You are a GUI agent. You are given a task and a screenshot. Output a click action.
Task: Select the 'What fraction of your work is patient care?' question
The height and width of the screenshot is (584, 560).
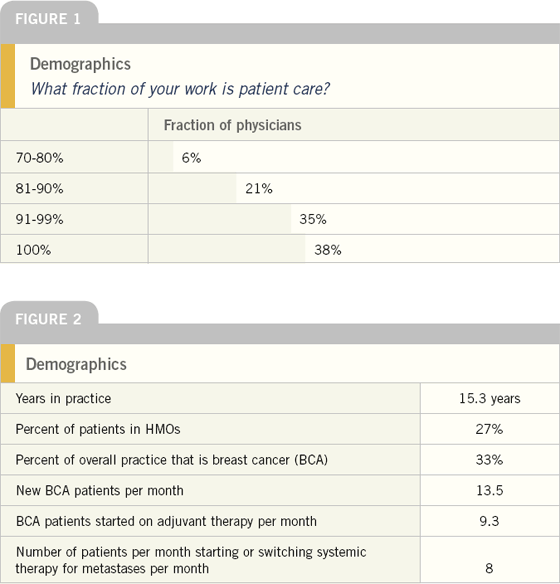click(x=180, y=89)
